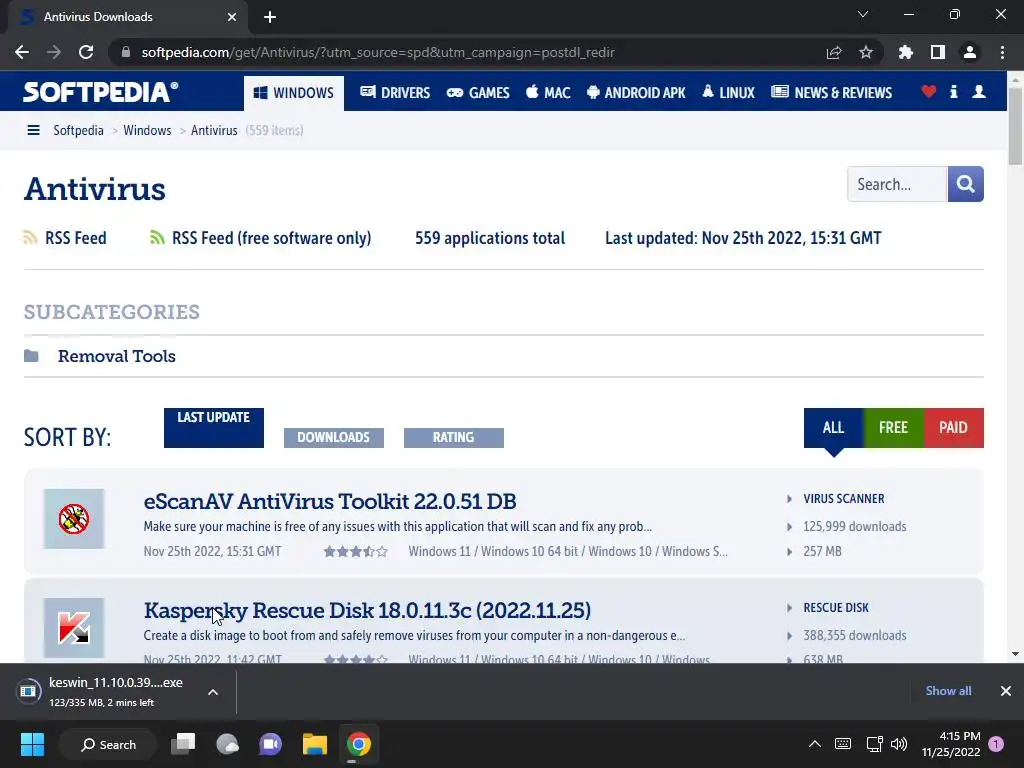The width and height of the screenshot is (1024, 768).
Task: Click the green free-software RSS icon
Action: click(157, 238)
